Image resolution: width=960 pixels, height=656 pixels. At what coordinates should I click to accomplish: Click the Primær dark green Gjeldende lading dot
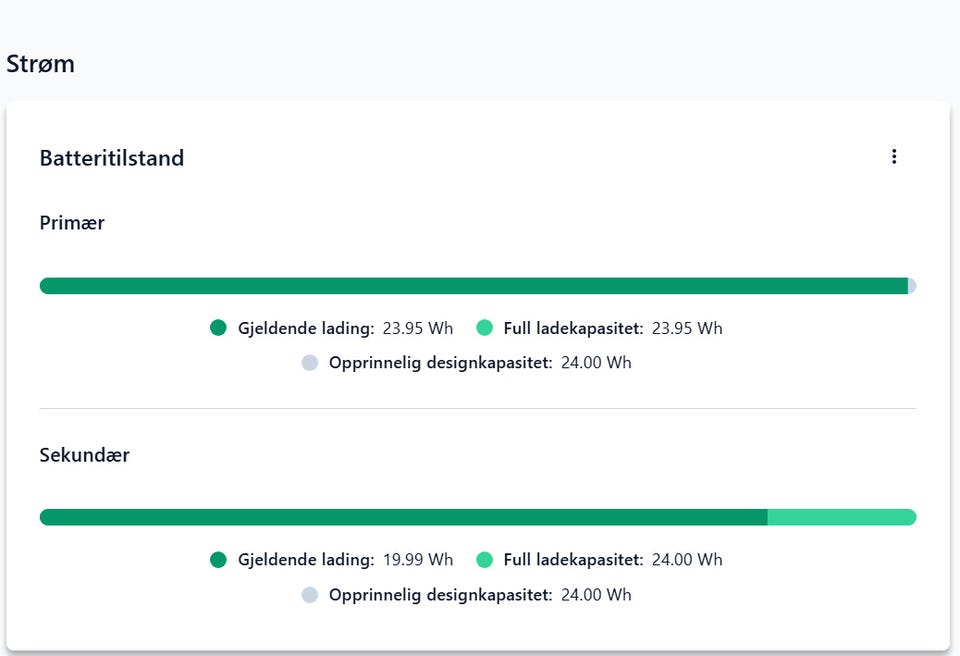218,328
